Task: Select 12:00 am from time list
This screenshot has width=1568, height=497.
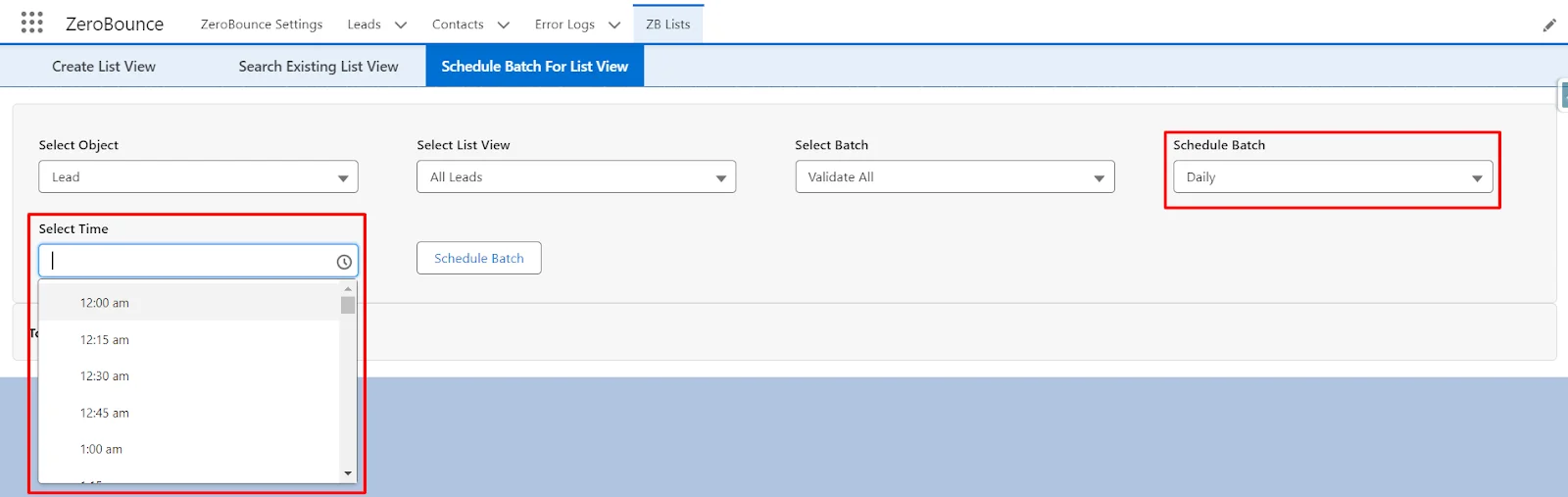Action: [105, 303]
